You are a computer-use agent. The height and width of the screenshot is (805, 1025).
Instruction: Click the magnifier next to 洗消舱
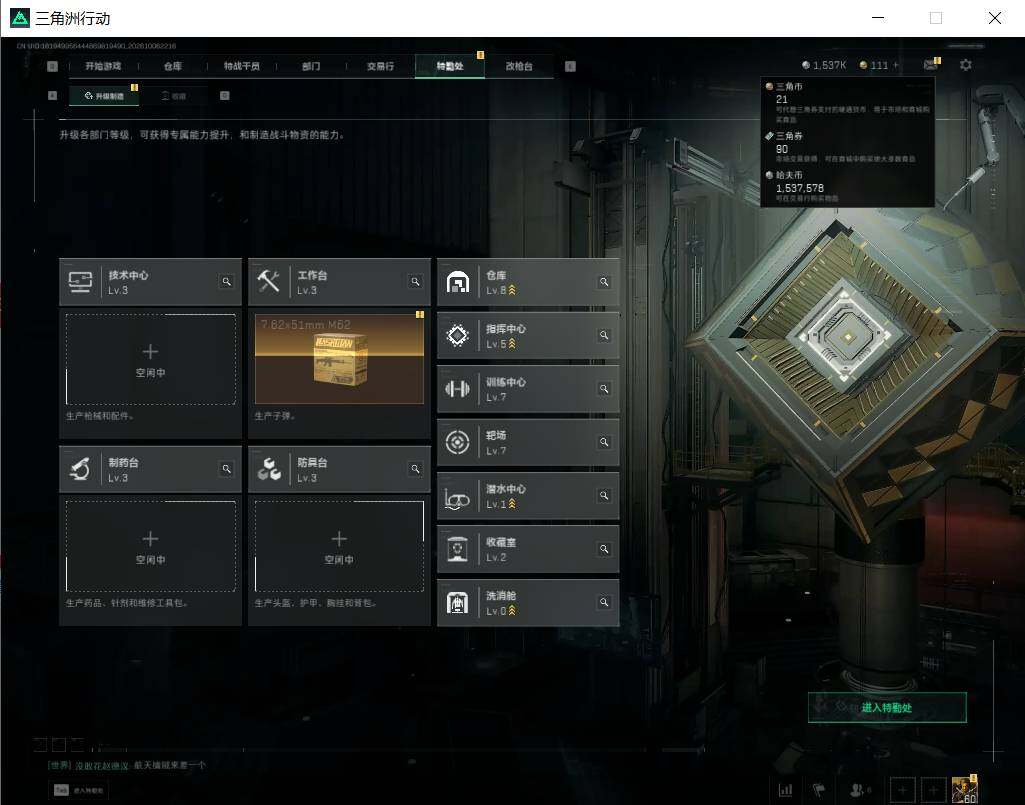coord(604,602)
